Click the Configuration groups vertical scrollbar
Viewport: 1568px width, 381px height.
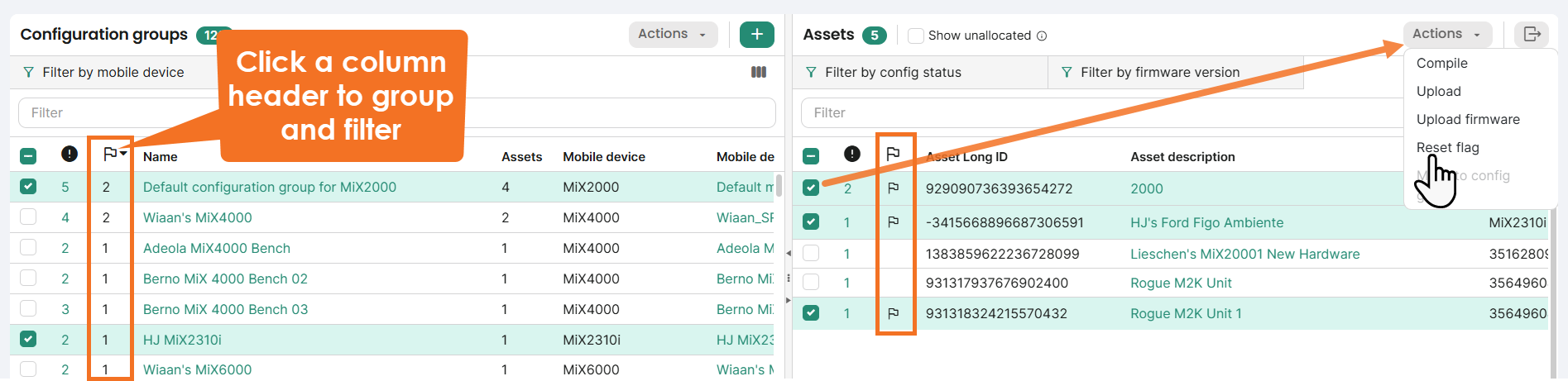[x=779, y=185]
